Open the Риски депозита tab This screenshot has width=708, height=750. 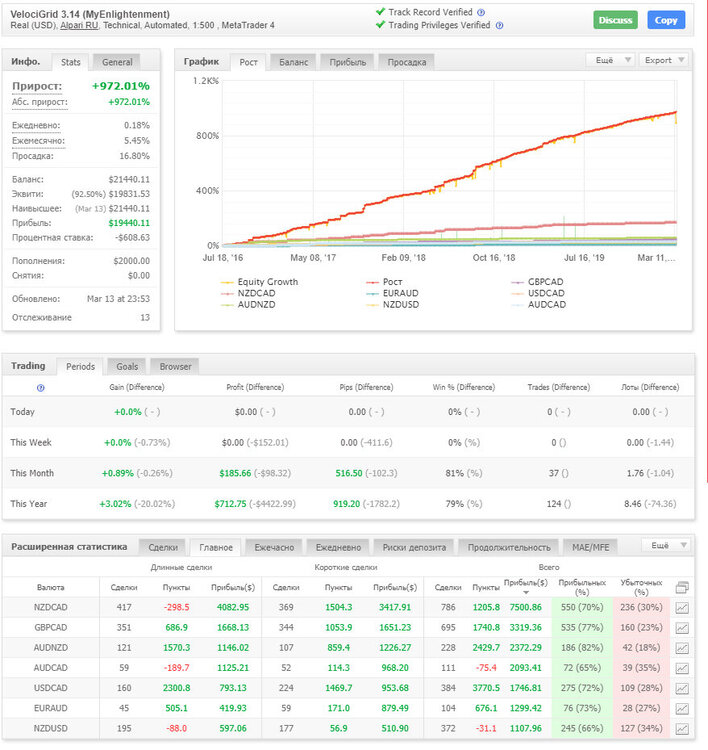pos(414,548)
